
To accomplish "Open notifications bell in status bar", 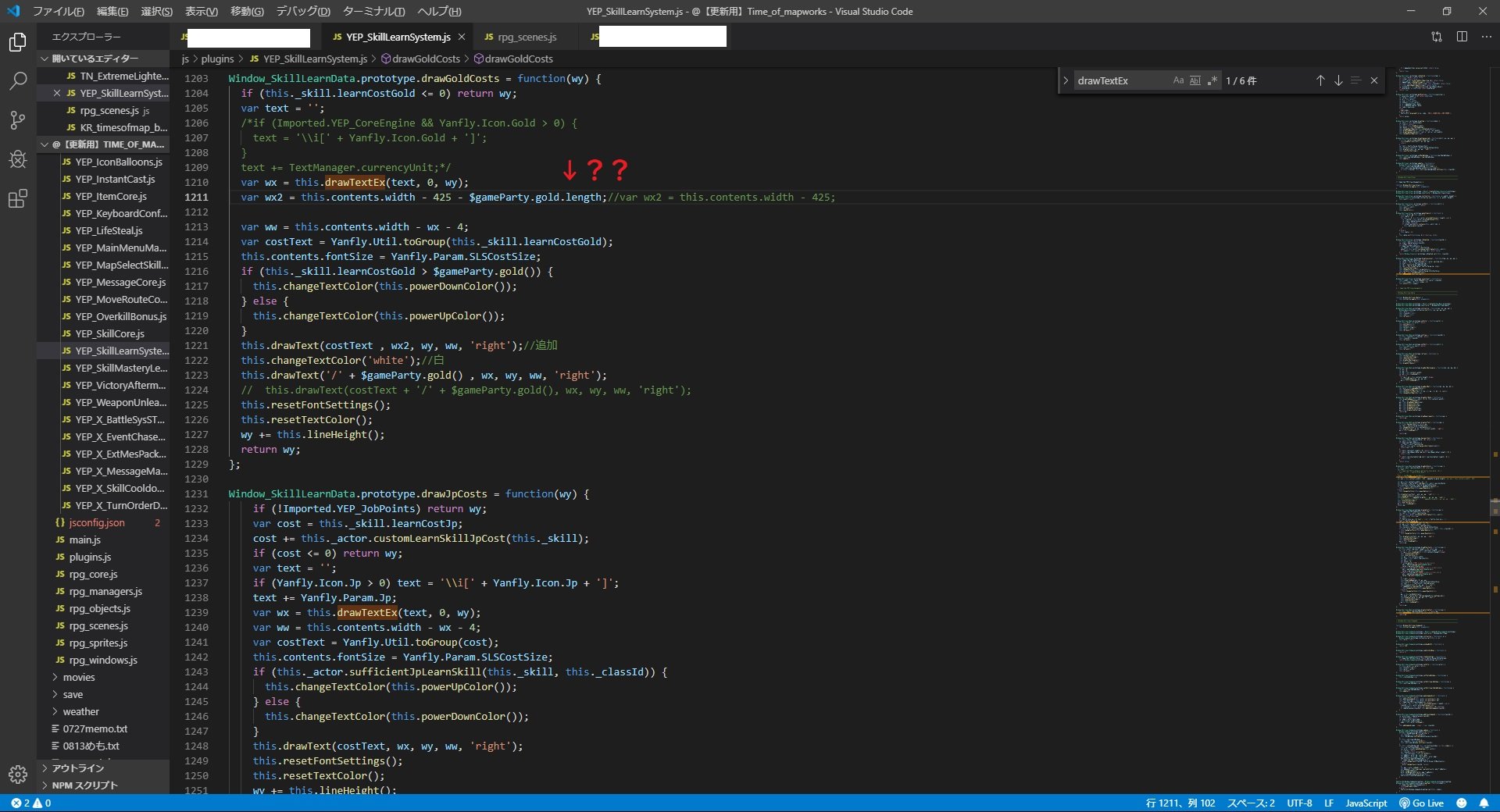I will click(x=1484, y=803).
